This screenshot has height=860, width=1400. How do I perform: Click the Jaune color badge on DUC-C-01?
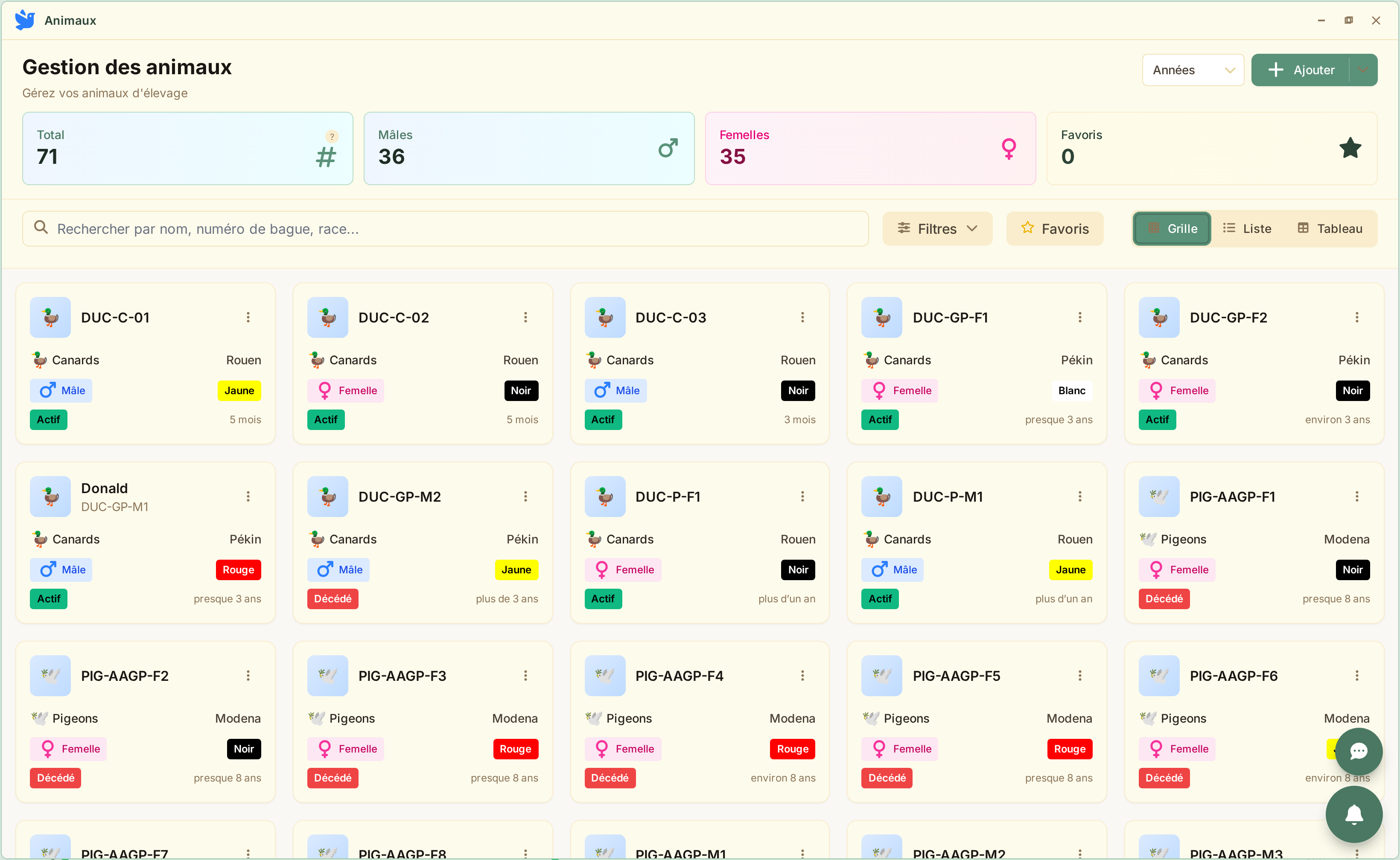coord(239,391)
